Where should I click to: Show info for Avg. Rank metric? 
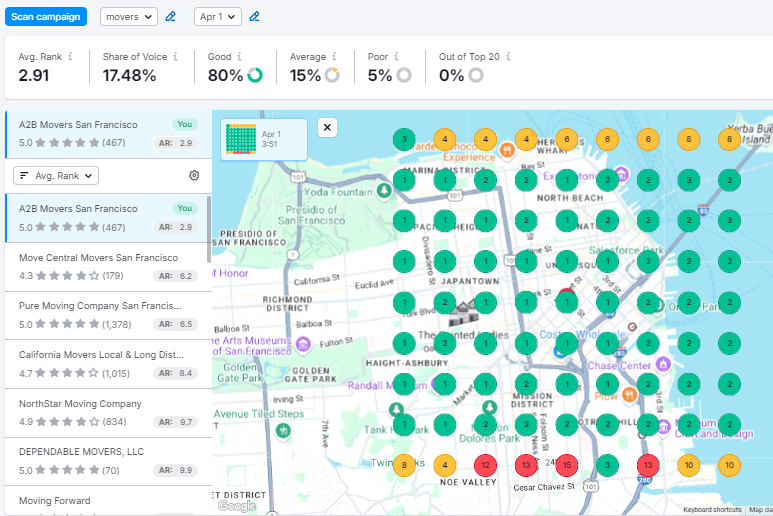point(70,57)
